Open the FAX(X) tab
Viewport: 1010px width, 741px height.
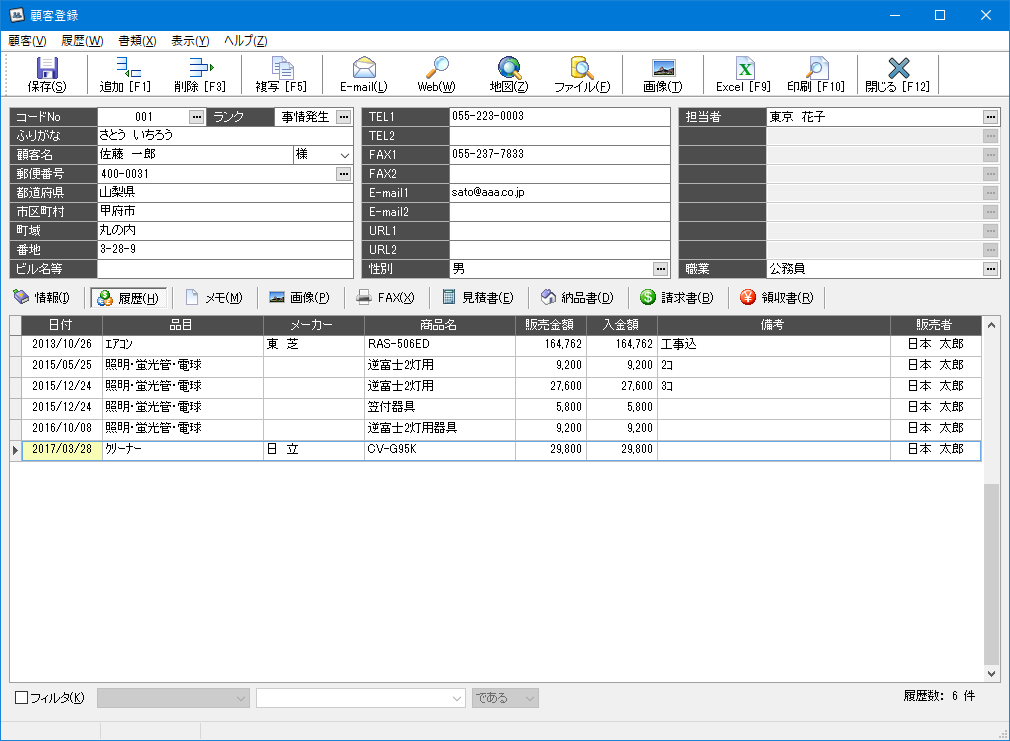[x=386, y=297]
